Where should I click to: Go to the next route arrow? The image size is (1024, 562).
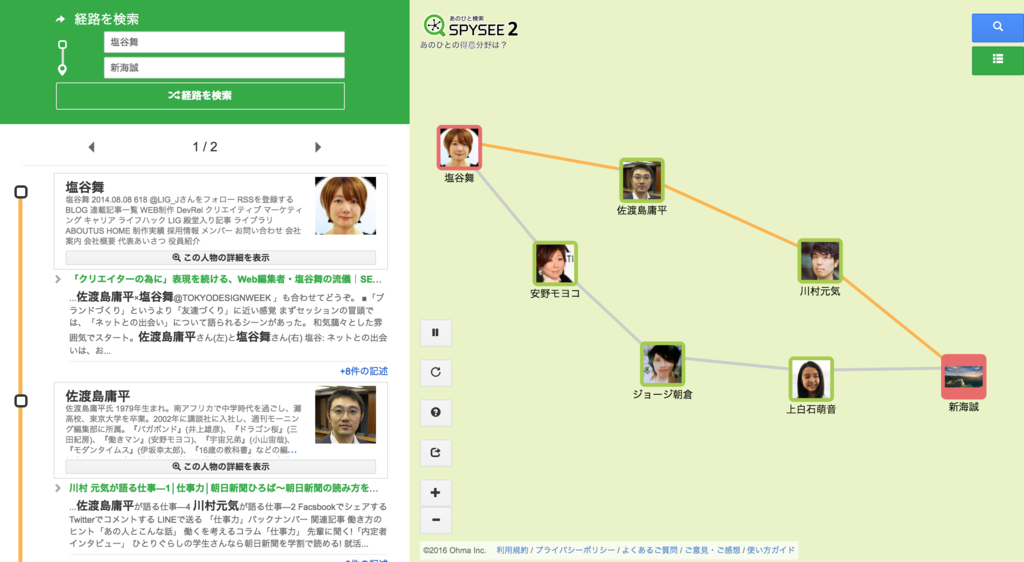pyautogui.click(x=318, y=147)
